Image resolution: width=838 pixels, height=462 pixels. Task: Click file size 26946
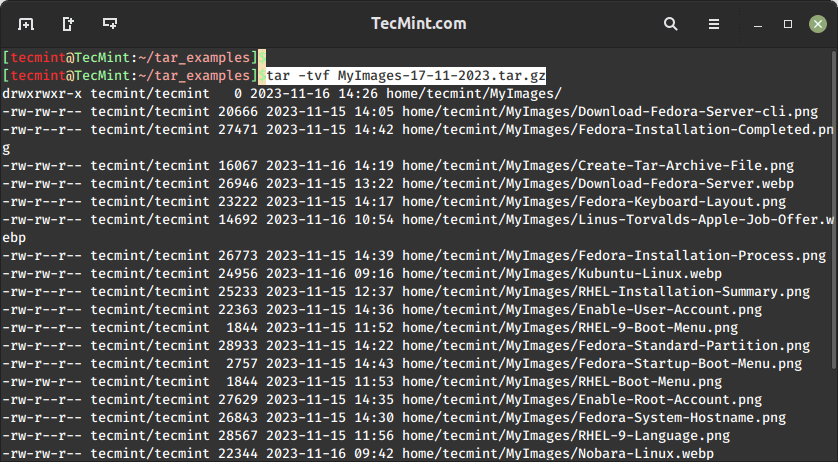pyautogui.click(x=238, y=184)
